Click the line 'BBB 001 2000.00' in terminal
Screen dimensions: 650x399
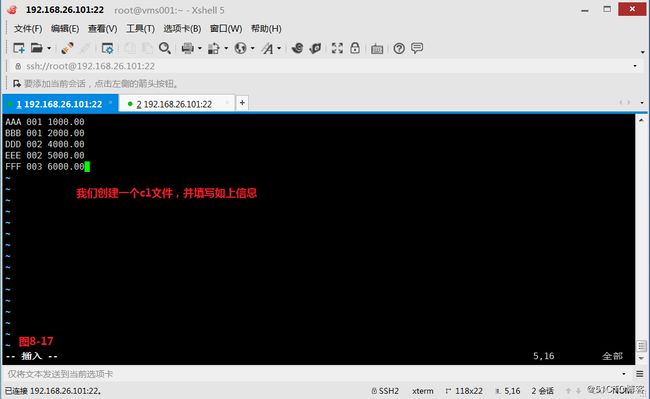pyautogui.click(x=45, y=133)
